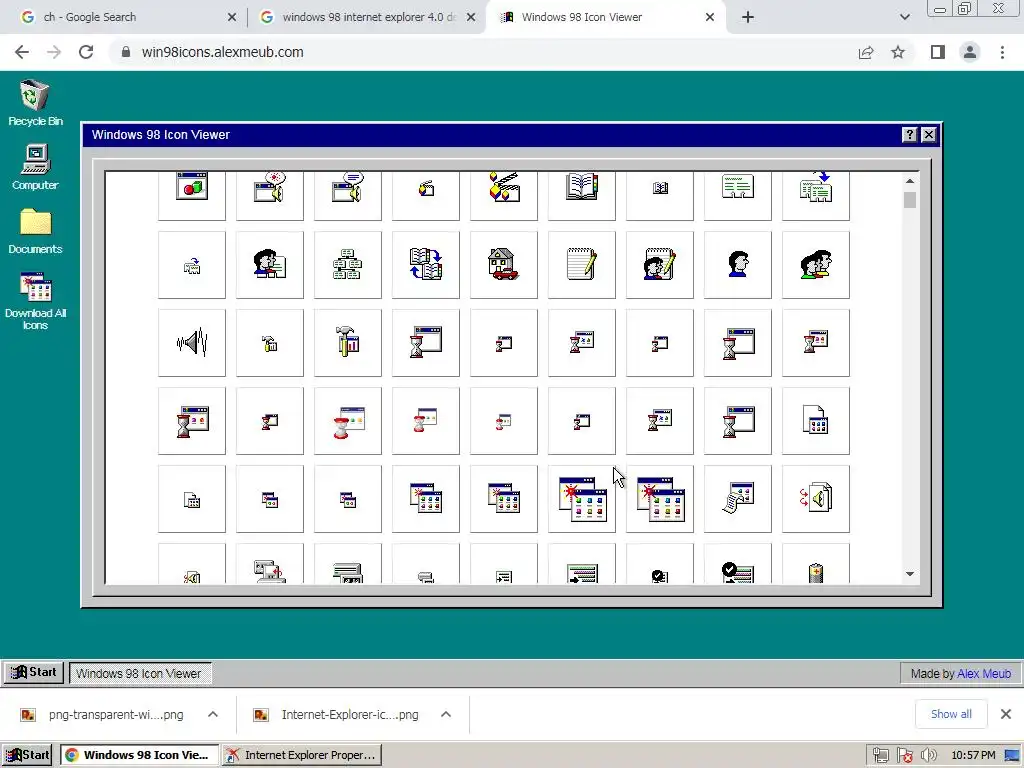Image resolution: width=1024 pixels, height=768 pixels.
Task: Select the Windows 98 Icon Viewer browser tab
Action: tap(605, 17)
